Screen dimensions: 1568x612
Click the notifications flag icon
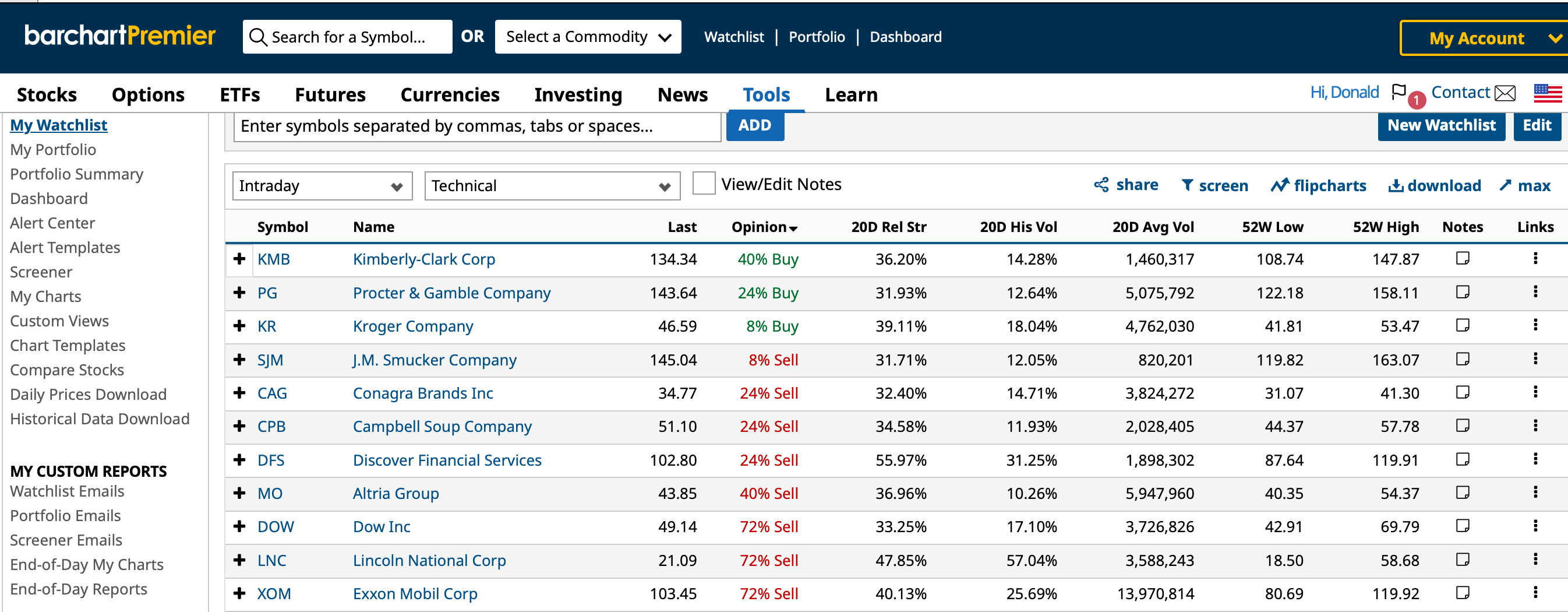click(1399, 92)
